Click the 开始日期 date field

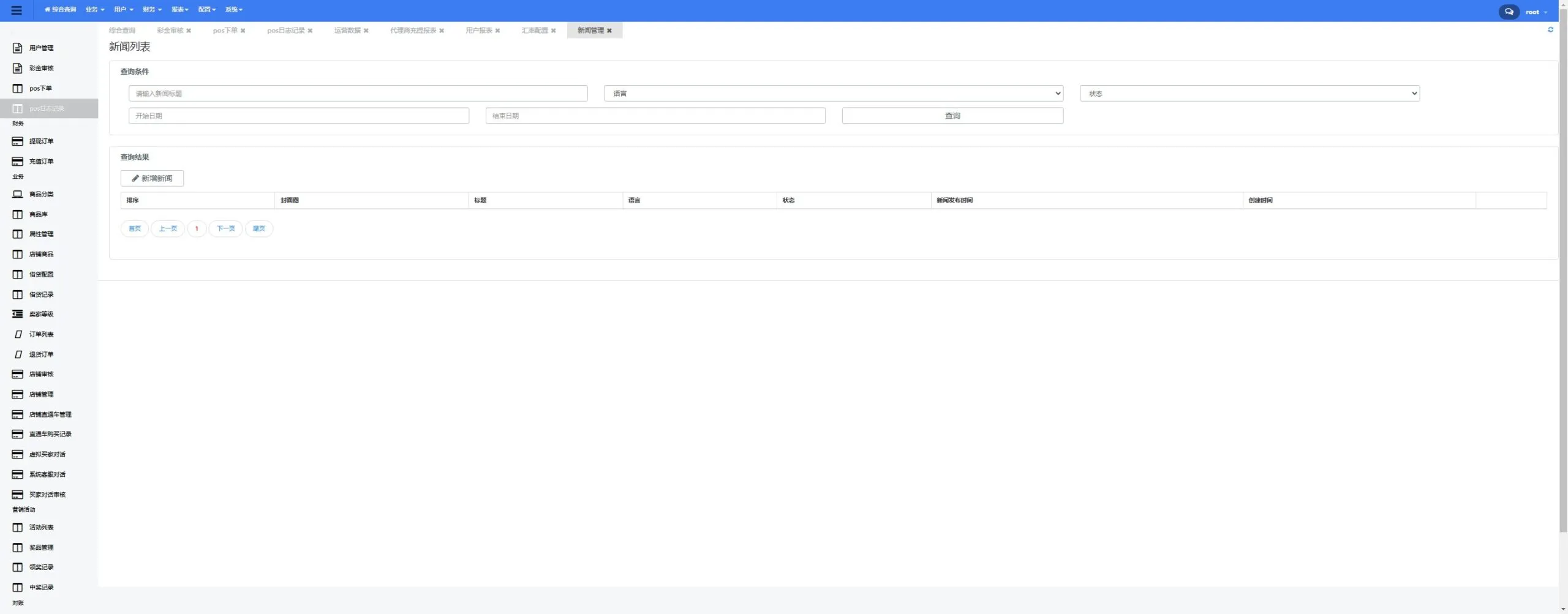pos(298,116)
